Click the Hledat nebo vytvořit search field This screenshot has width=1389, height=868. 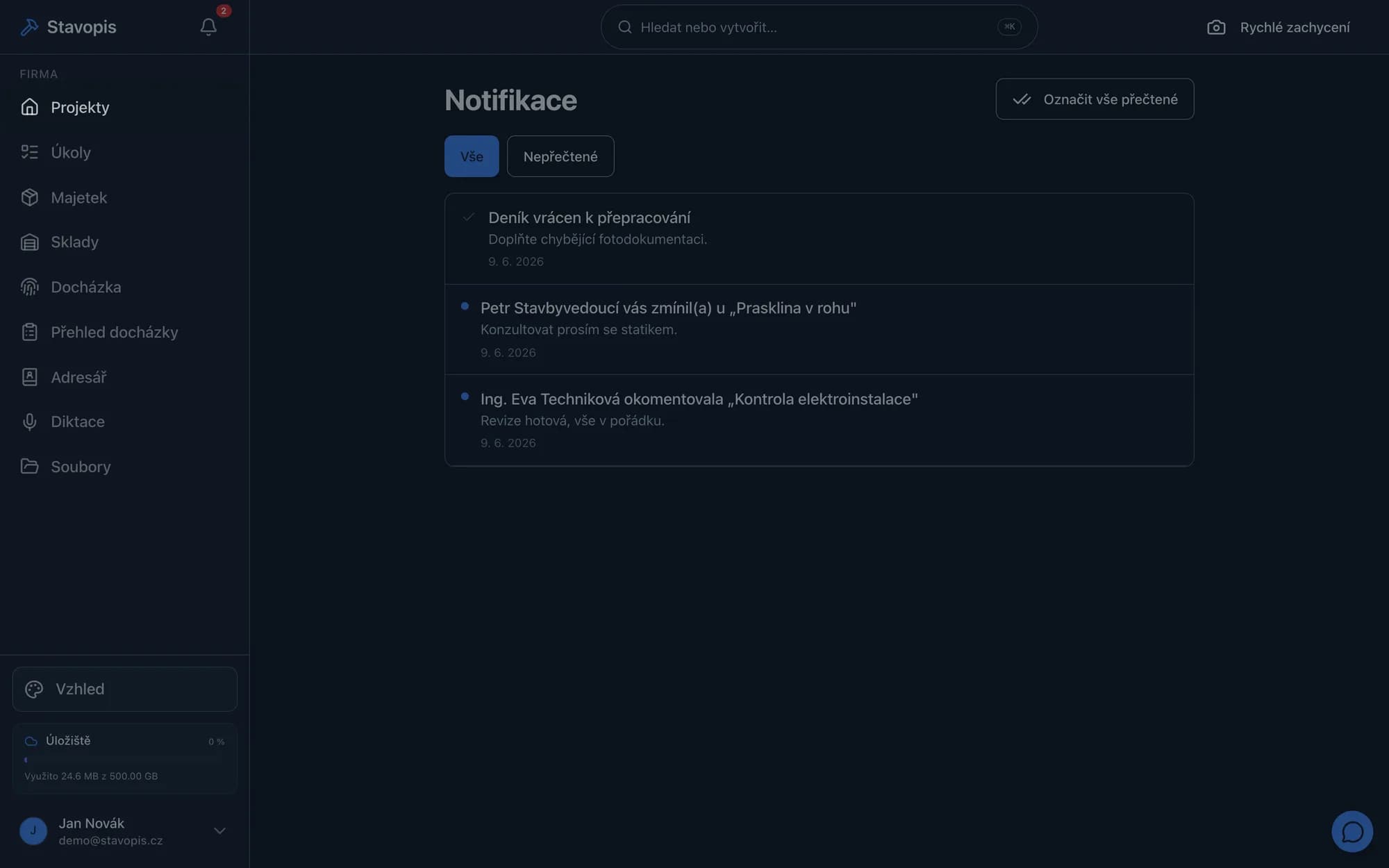pyautogui.click(x=819, y=27)
